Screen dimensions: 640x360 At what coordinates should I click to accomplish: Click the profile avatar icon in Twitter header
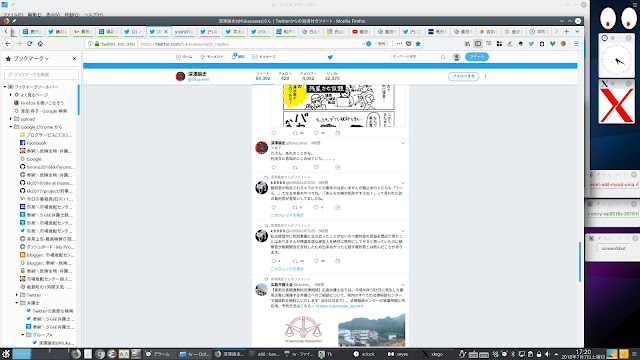[457, 57]
